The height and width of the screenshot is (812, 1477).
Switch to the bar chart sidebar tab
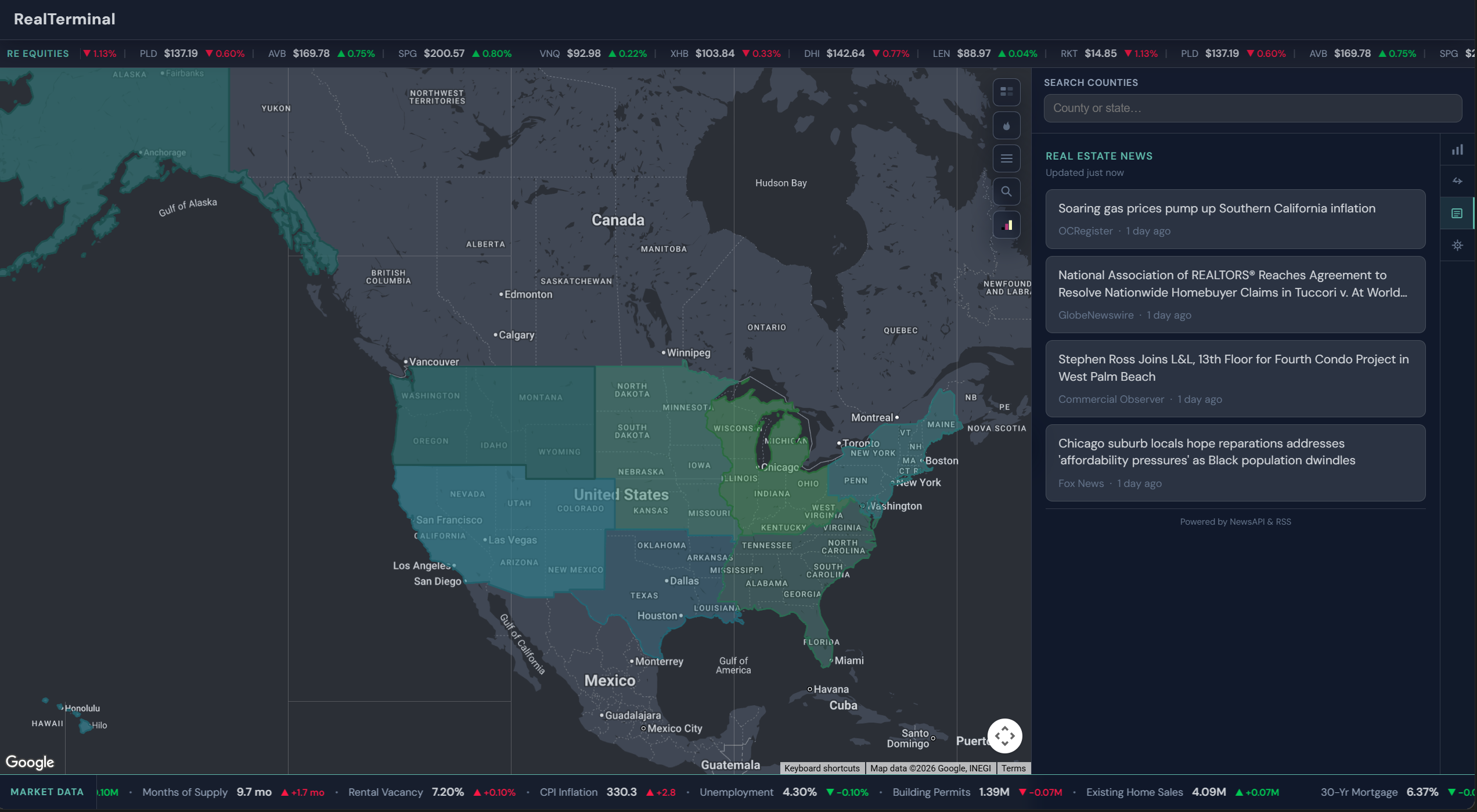tap(1457, 150)
